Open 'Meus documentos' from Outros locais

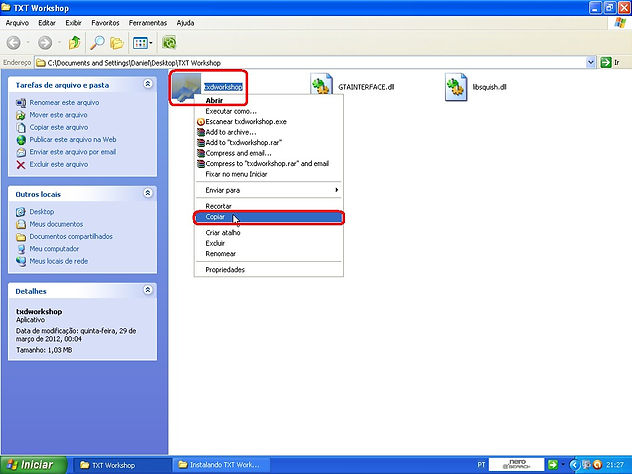coord(56,224)
